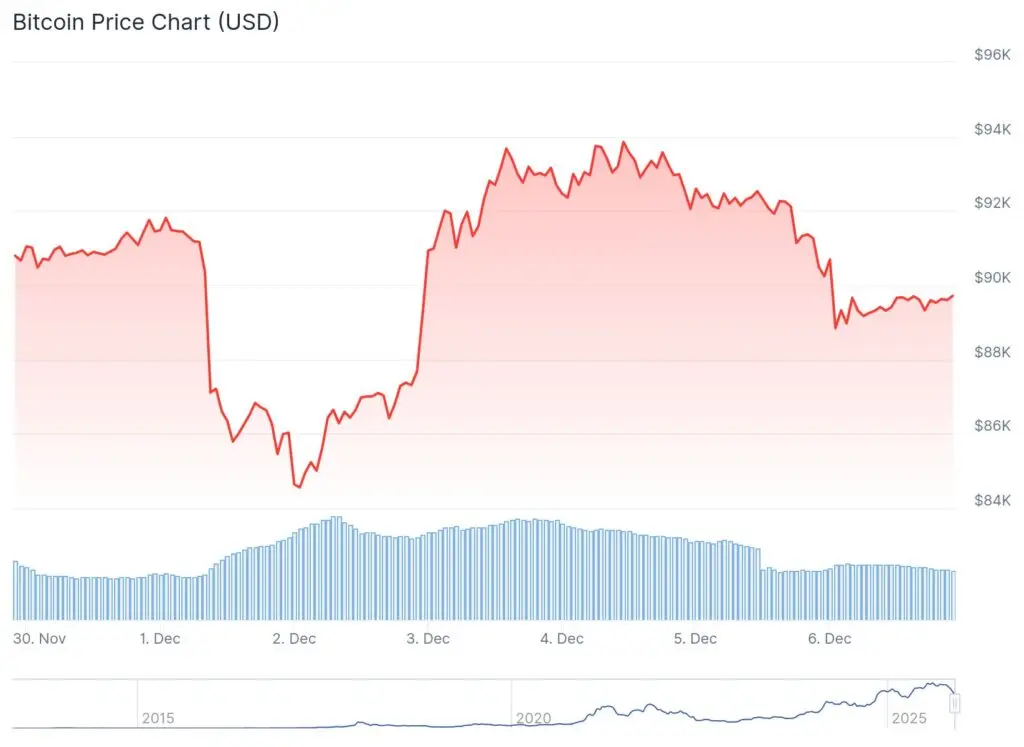Click the $84K price axis label

tap(992, 500)
